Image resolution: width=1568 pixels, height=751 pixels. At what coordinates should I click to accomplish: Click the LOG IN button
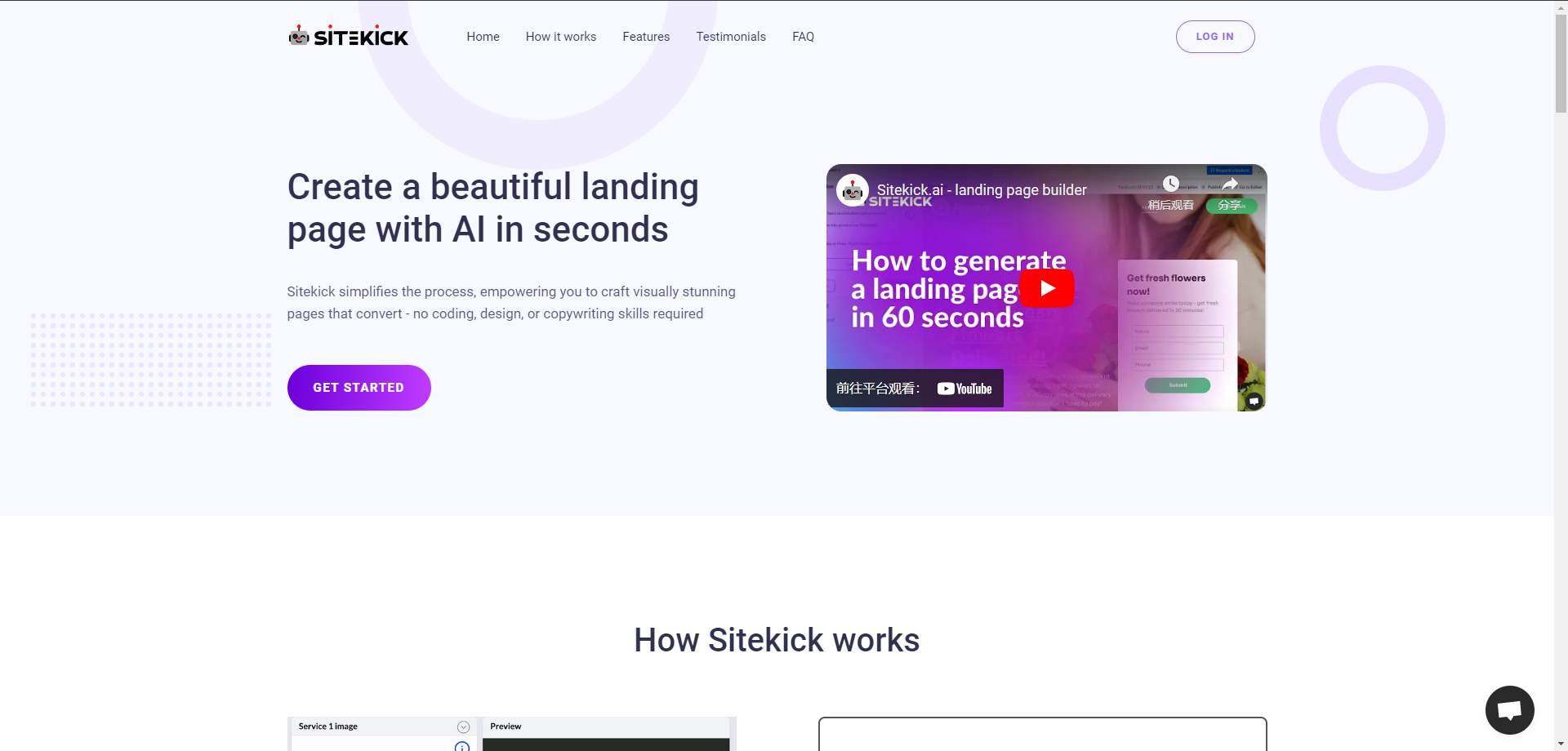pos(1215,37)
